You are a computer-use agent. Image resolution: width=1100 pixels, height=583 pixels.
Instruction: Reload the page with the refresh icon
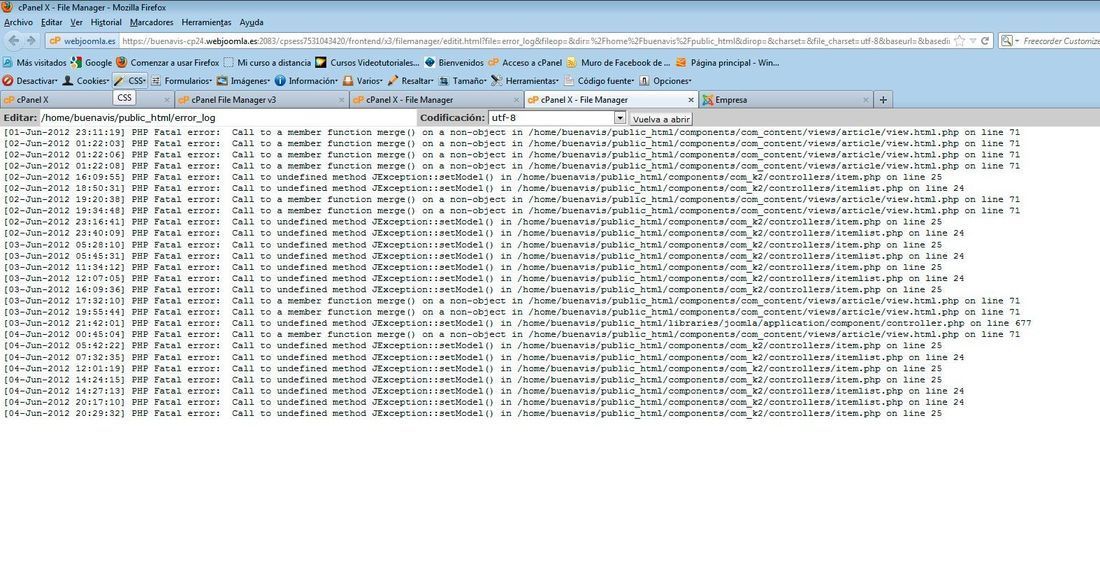(985, 41)
